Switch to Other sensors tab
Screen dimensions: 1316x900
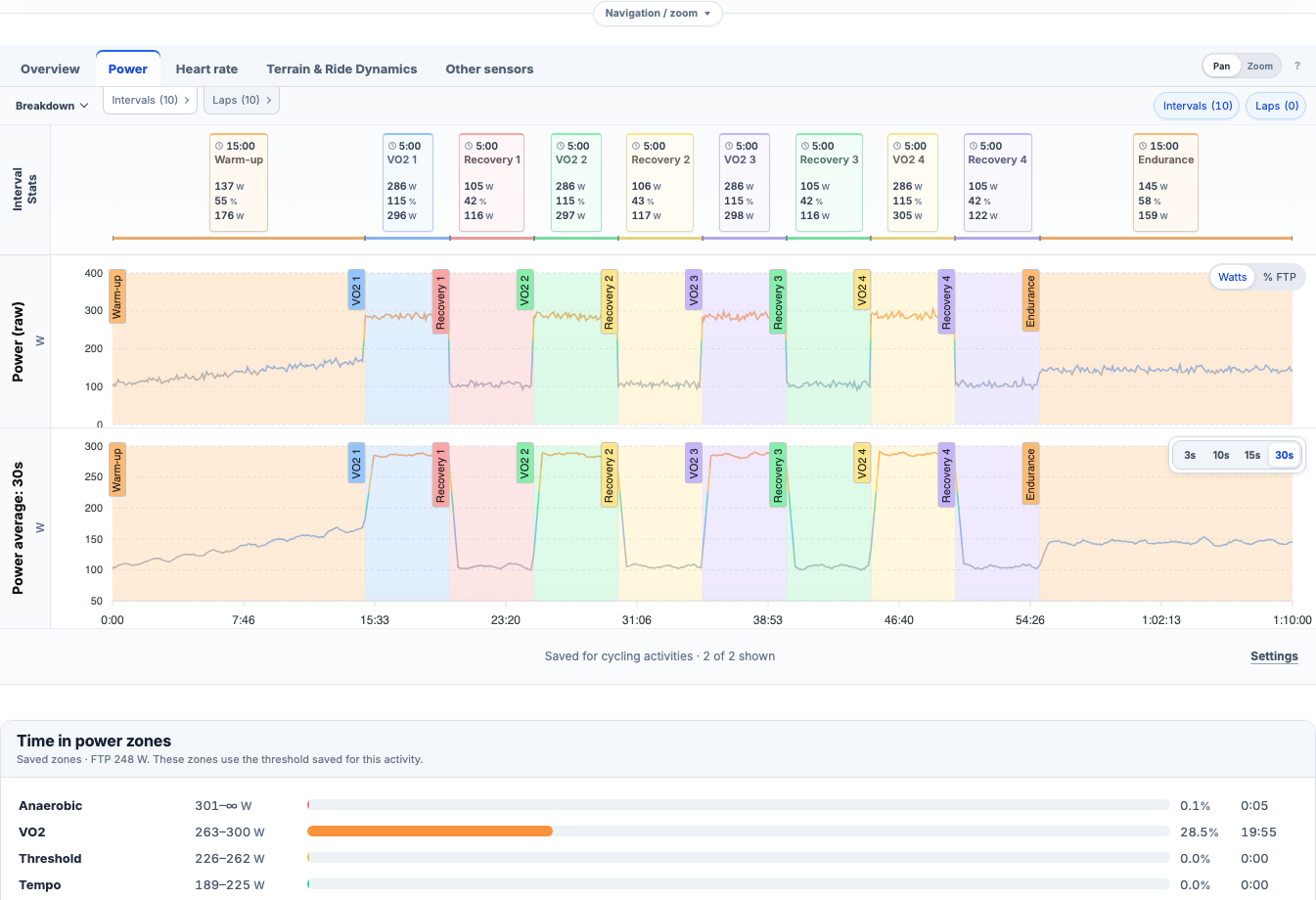489,69
